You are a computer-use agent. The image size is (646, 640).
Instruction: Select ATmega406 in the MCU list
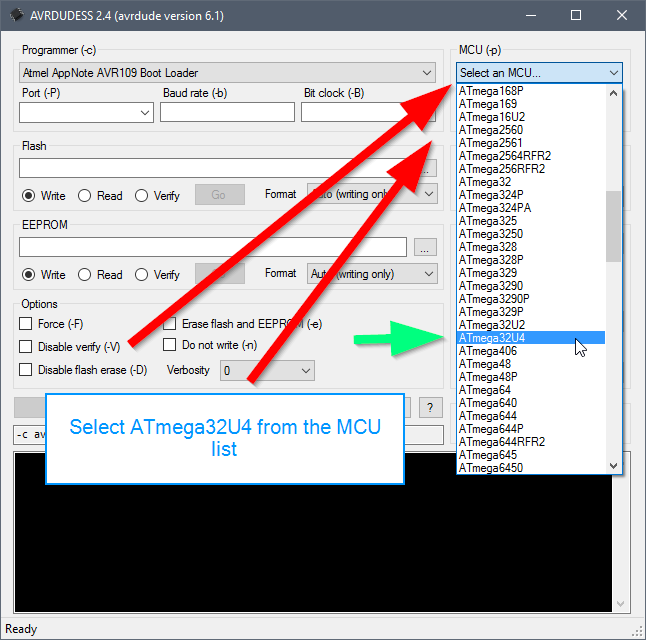(x=531, y=351)
